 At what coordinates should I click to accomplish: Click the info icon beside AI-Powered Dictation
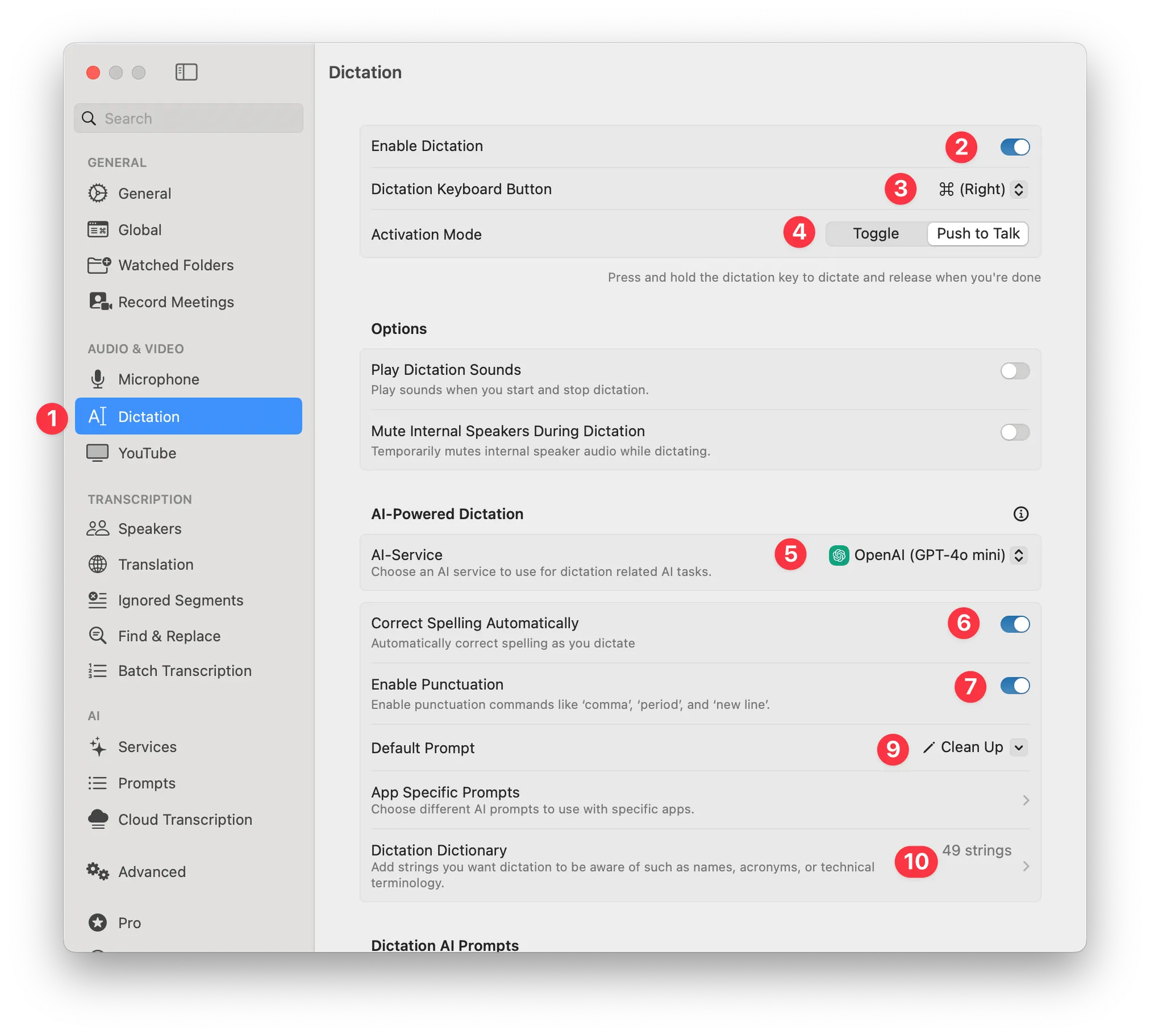[x=1021, y=514]
